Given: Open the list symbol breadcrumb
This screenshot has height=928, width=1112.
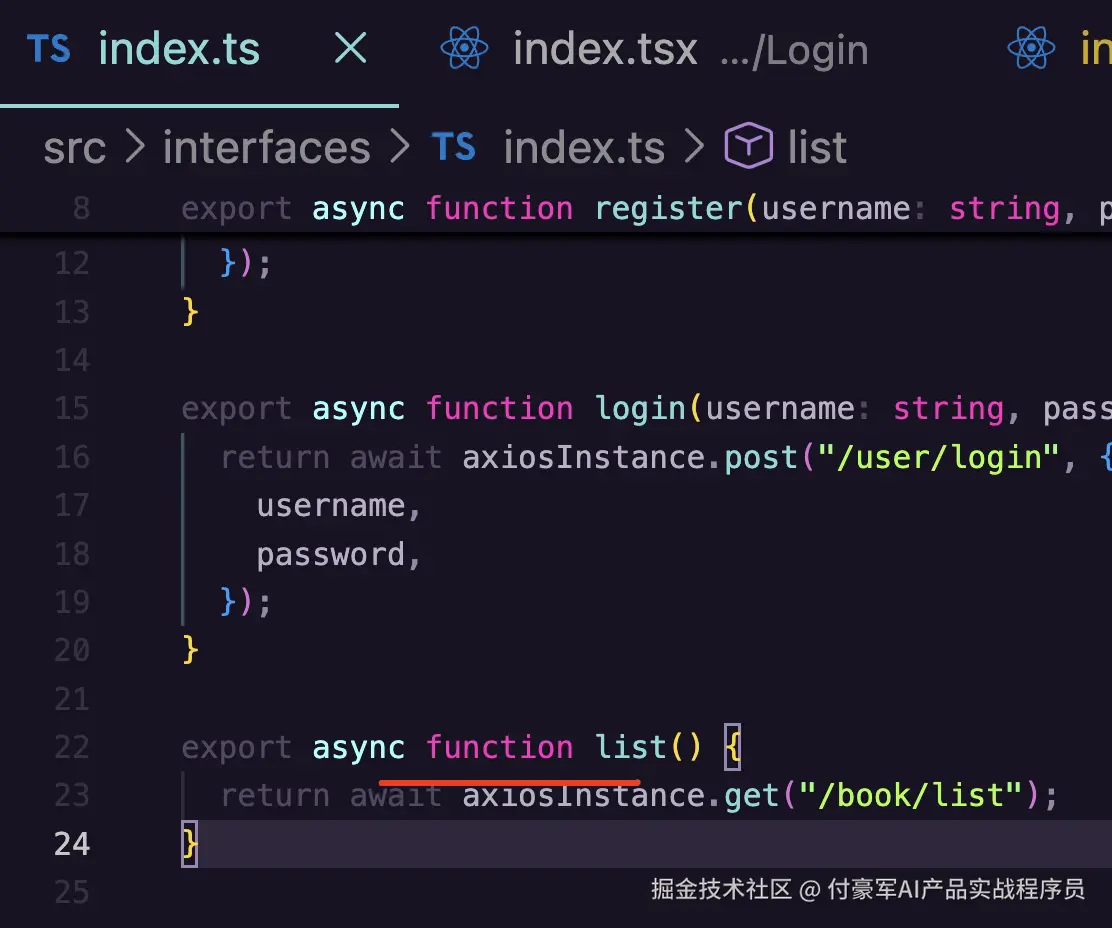Looking at the screenshot, I should [817, 147].
